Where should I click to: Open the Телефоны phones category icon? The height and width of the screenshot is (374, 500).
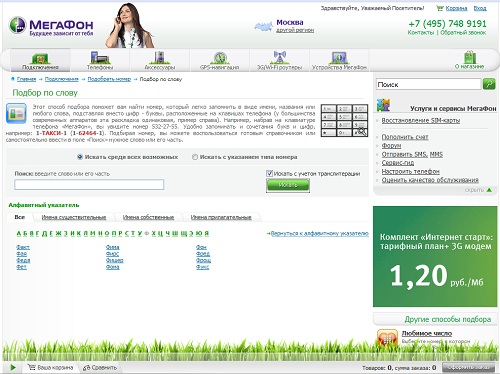100,57
